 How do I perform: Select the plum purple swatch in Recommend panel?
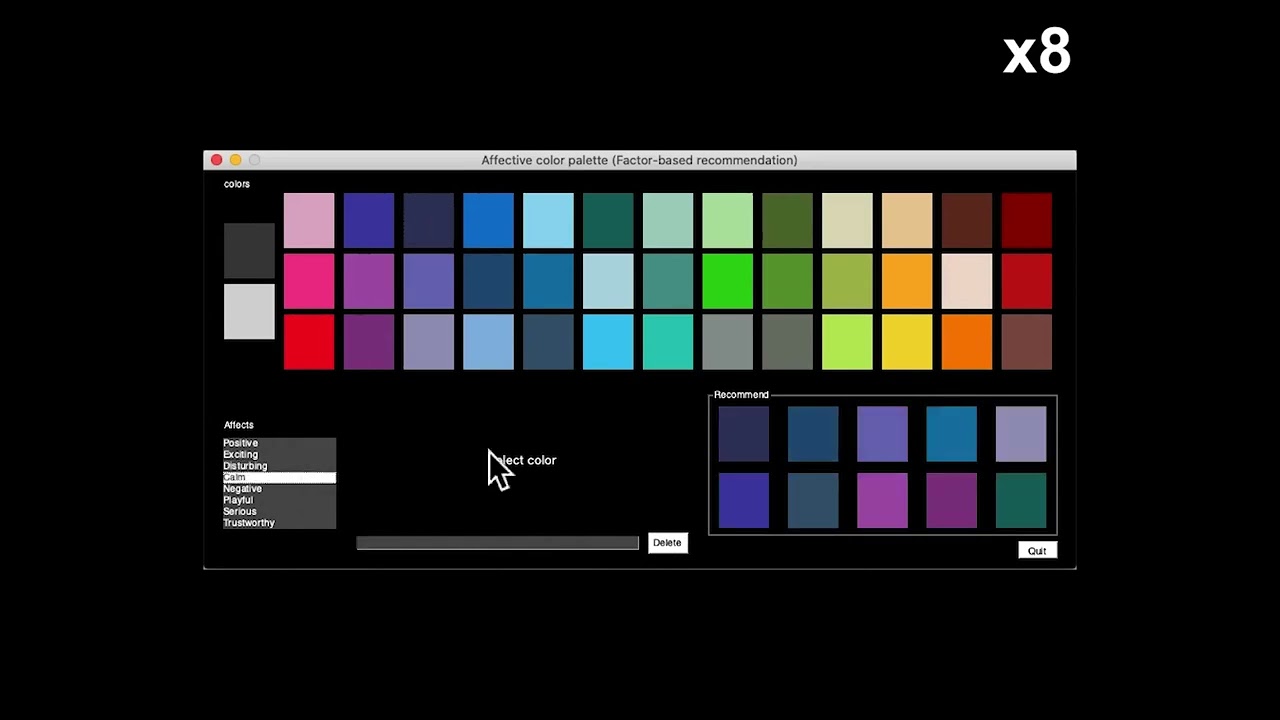point(952,500)
